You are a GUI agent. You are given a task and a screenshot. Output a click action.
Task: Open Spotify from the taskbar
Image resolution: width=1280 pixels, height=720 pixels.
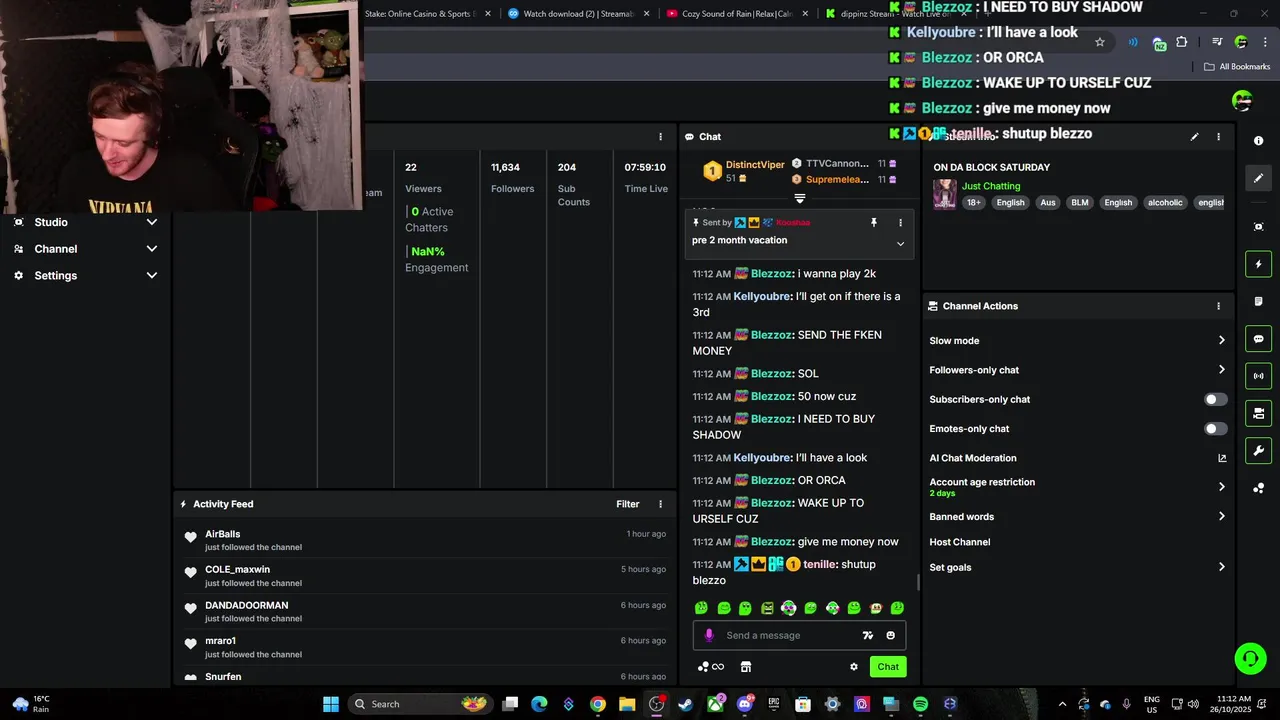[920, 704]
